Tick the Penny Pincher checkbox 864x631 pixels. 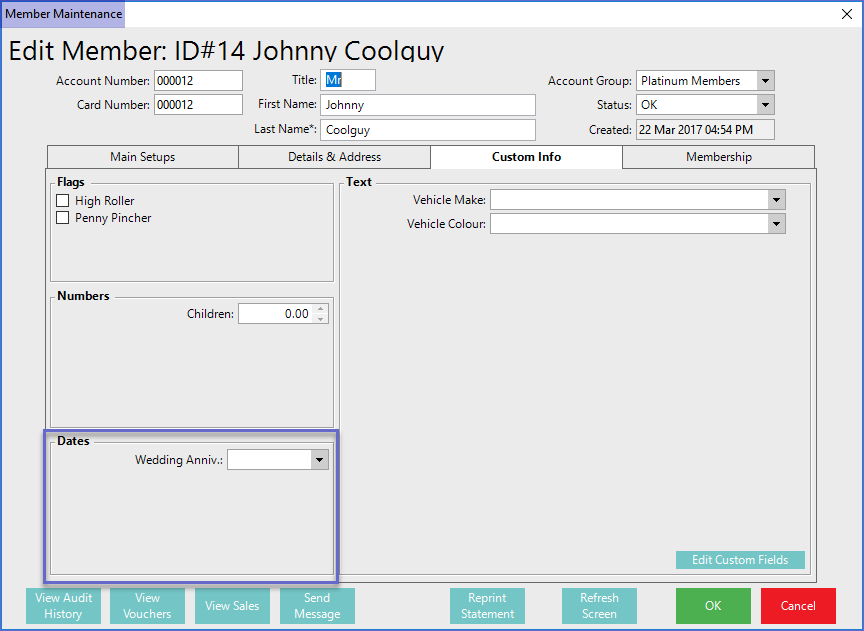[x=63, y=218]
